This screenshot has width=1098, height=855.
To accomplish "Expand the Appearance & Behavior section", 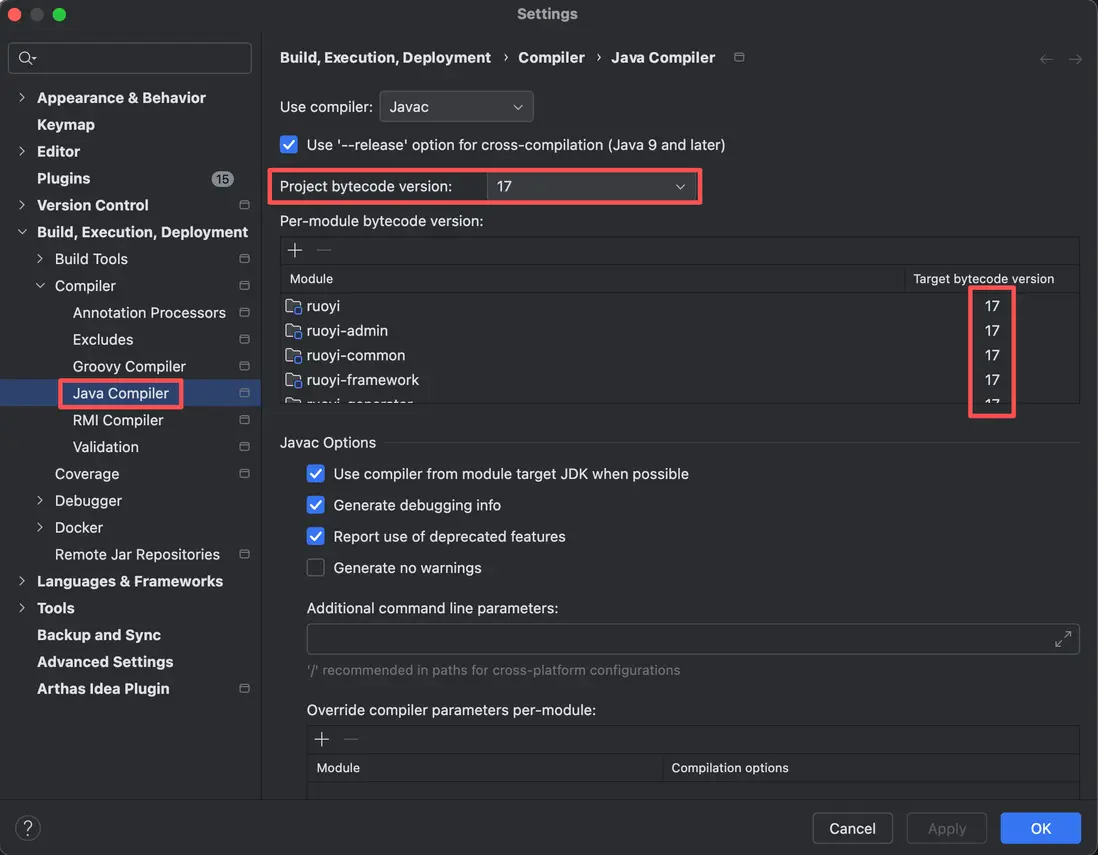I will click(x=22, y=98).
